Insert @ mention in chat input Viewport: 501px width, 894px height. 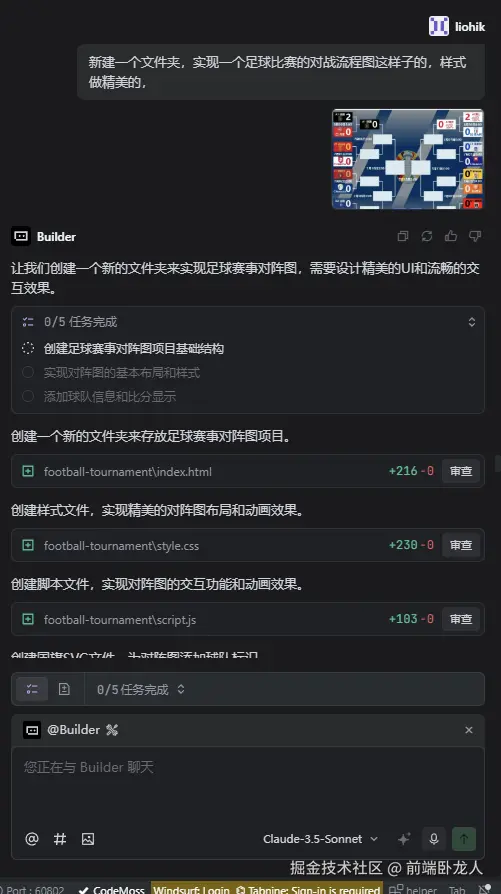click(x=32, y=839)
